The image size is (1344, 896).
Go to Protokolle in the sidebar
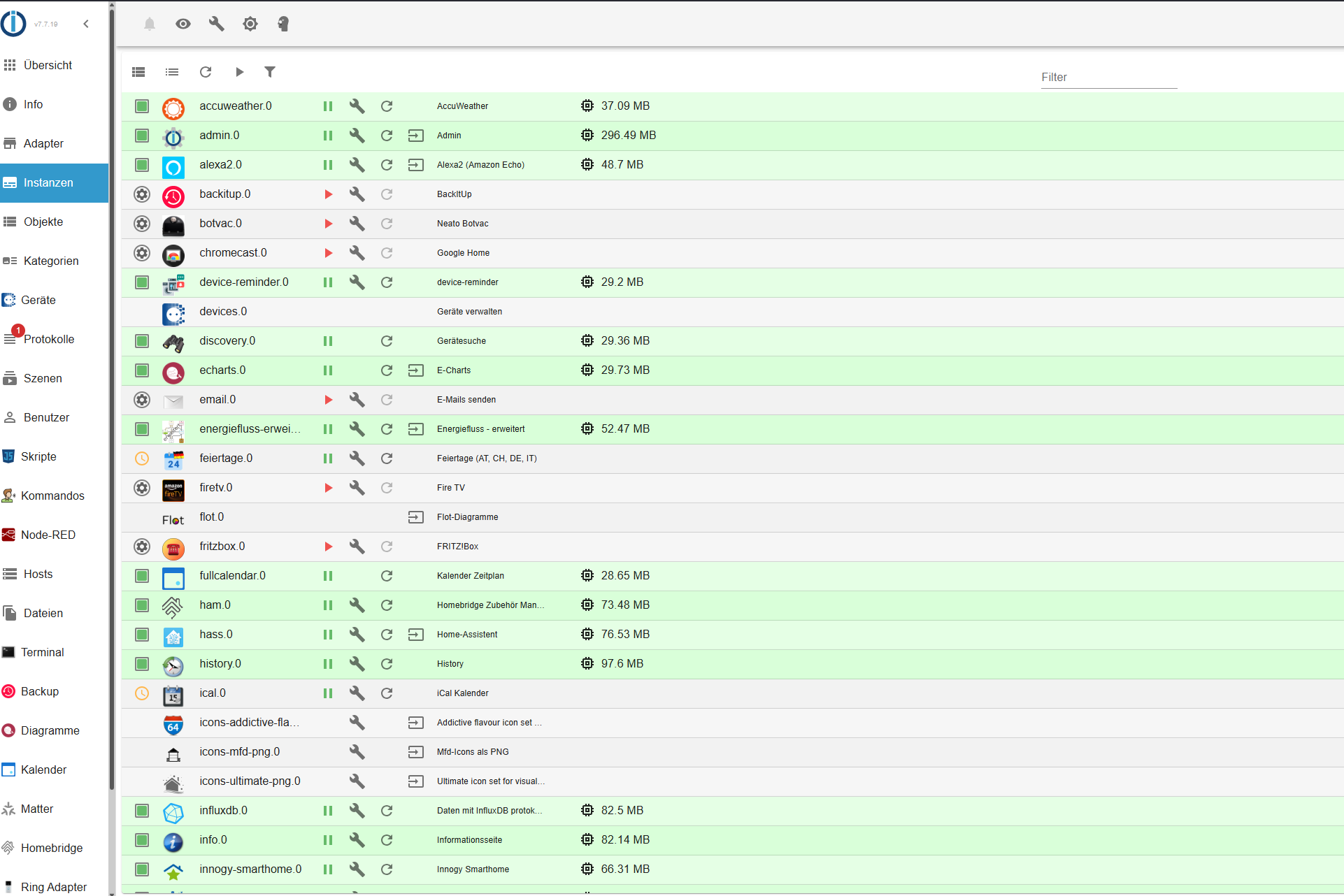tap(48, 339)
